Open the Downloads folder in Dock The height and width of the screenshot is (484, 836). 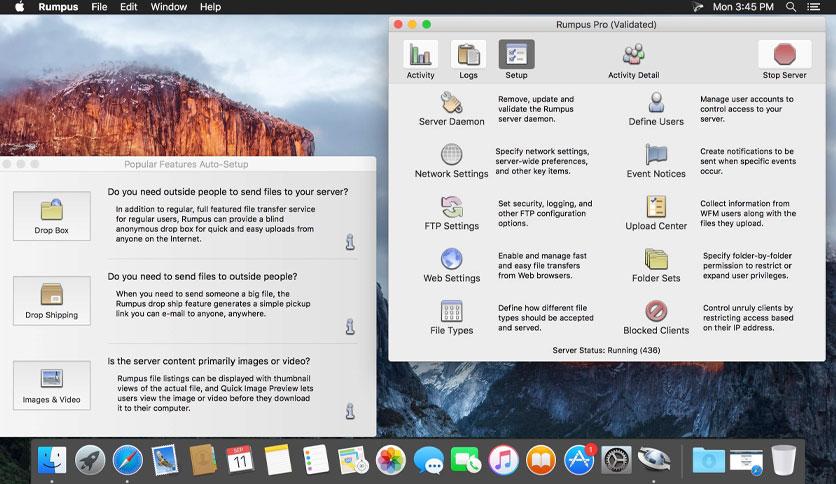[x=709, y=459]
